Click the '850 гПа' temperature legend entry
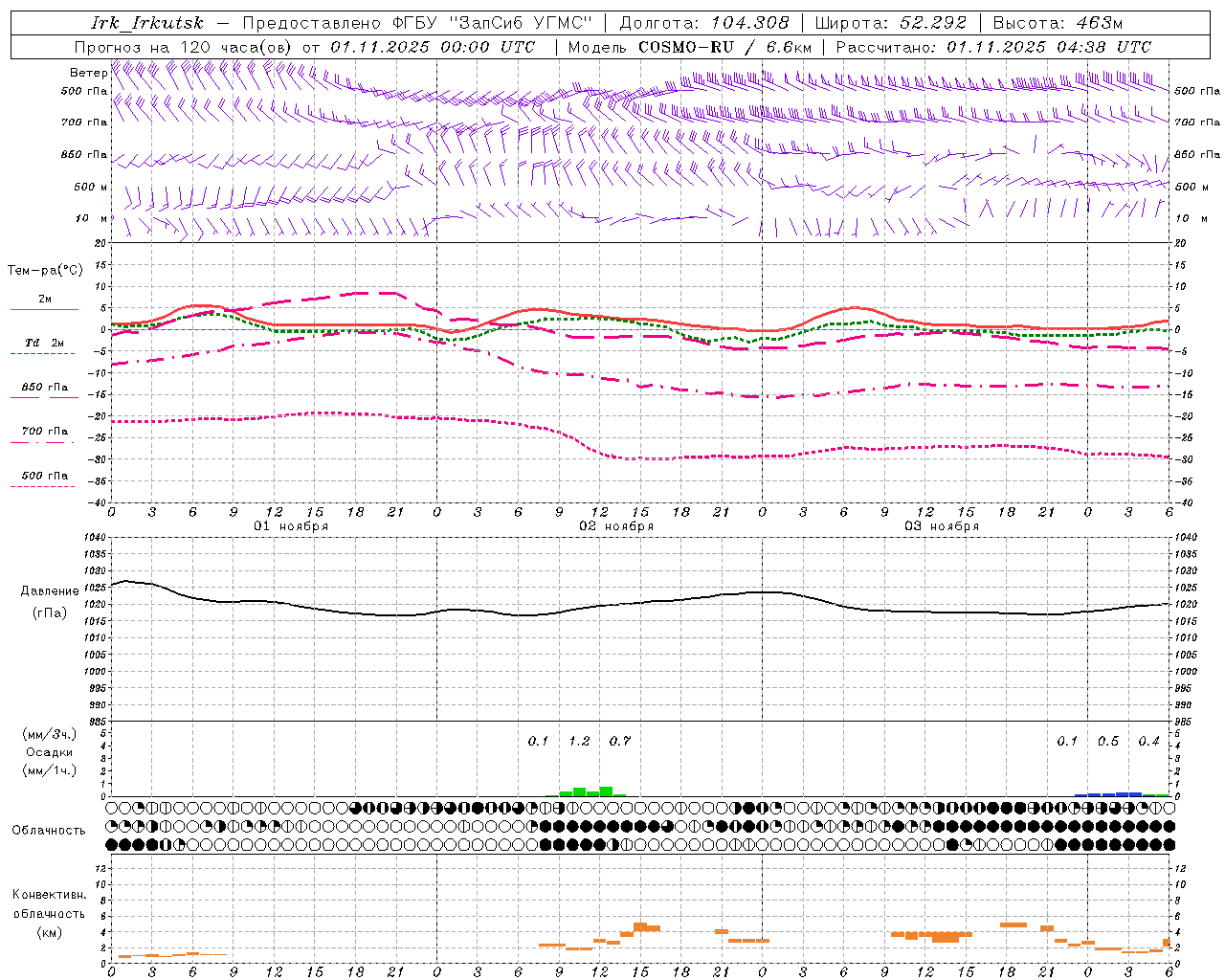 coord(45,387)
